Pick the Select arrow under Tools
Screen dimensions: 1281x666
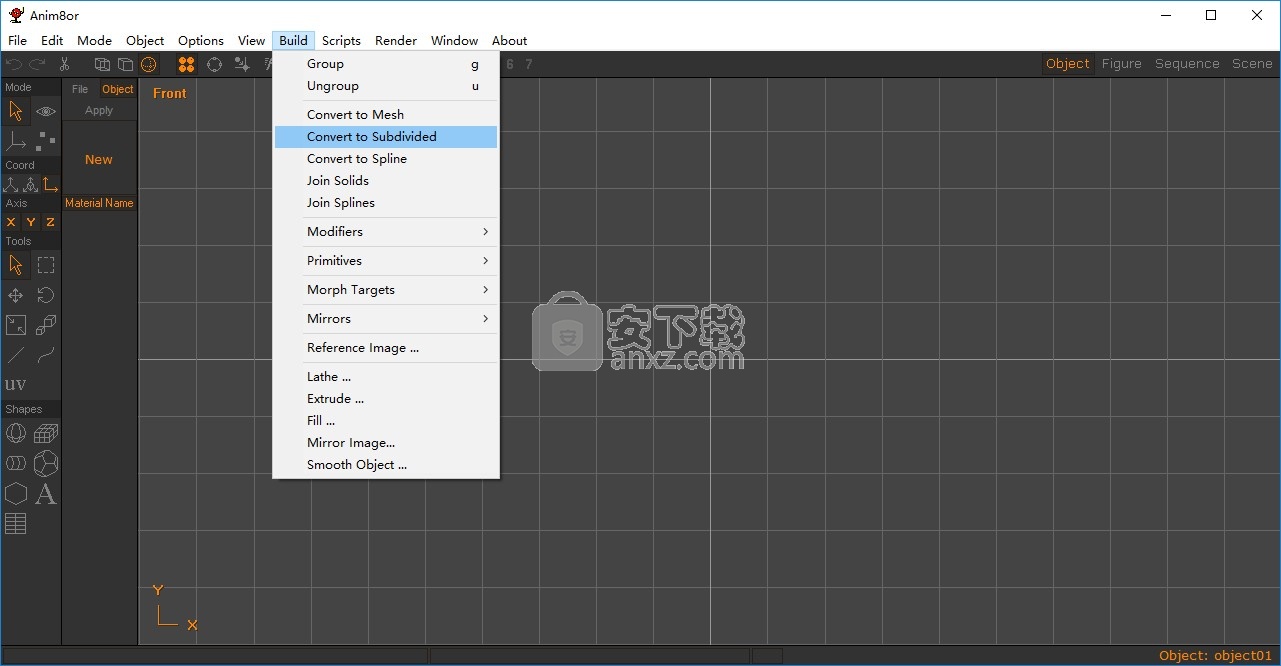pos(16,265)
